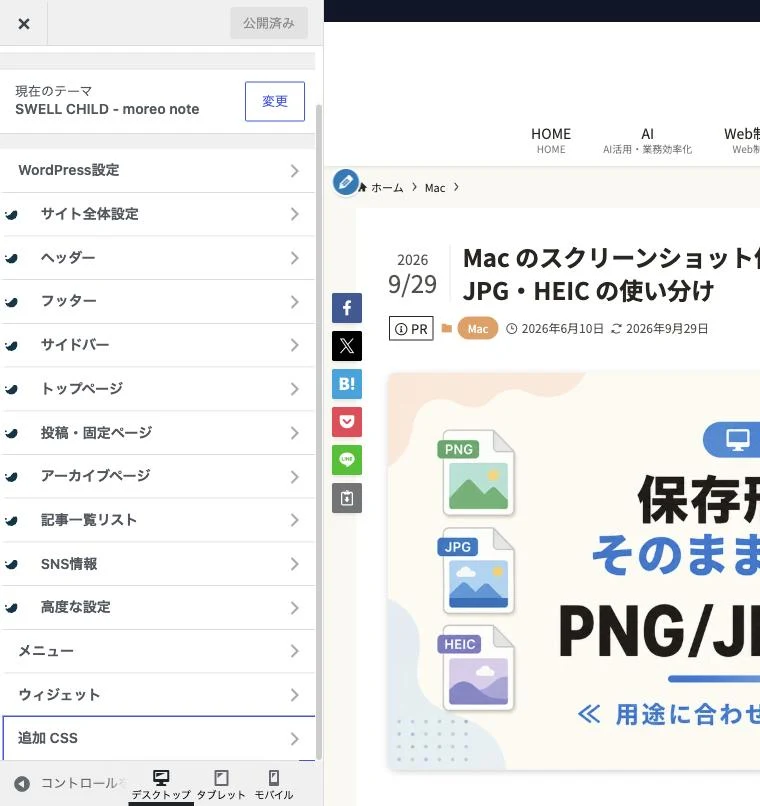Close the customizer with the X icon
Viewport: 760px width, 806px height.
point(24,24)
